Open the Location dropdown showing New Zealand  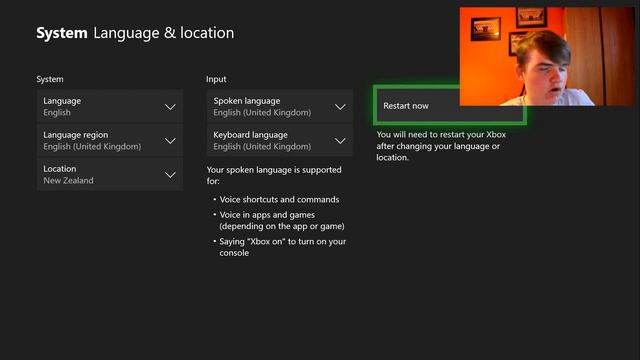coord(110,174)
